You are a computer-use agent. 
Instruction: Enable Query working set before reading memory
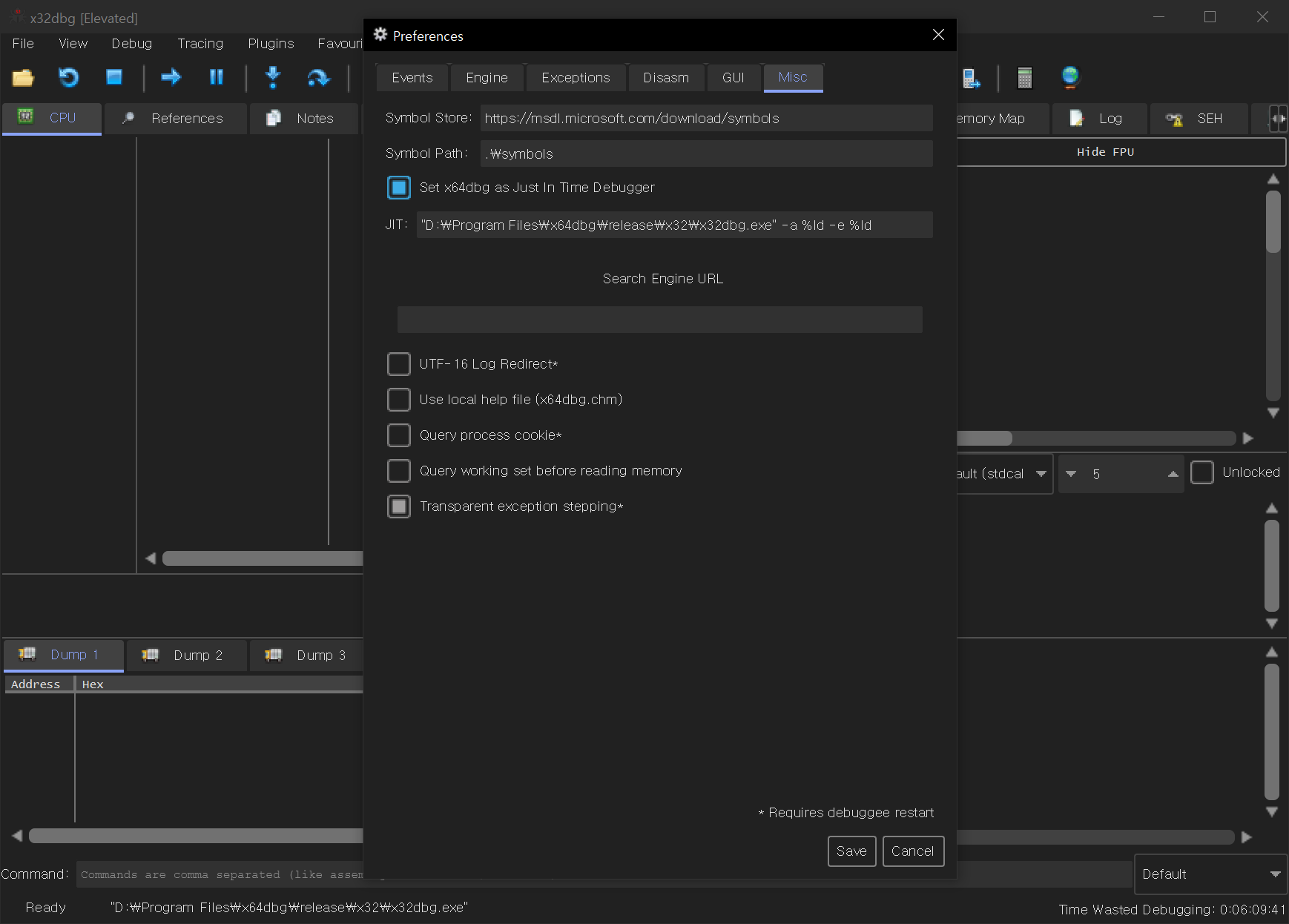point(399,471)
